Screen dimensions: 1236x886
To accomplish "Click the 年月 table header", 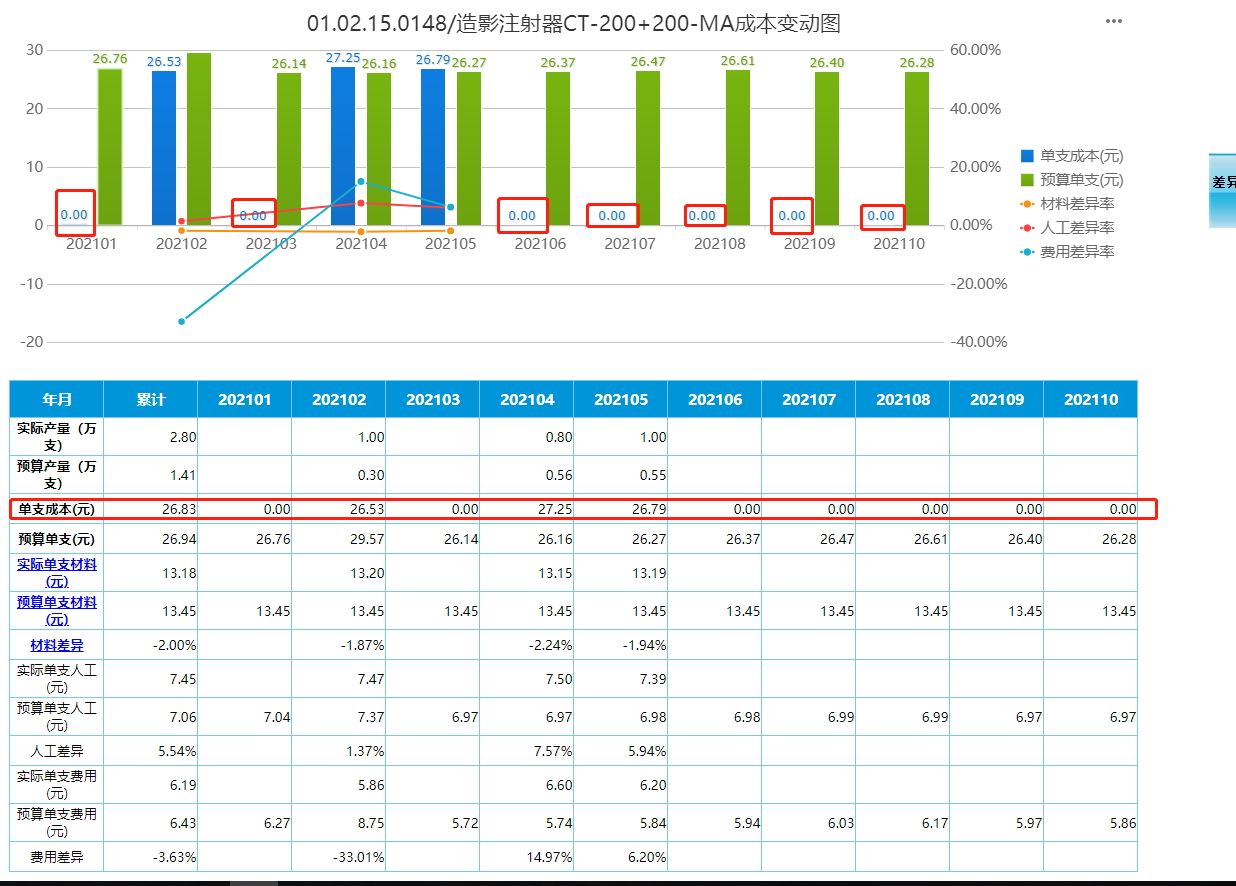I will coord(57,399).
